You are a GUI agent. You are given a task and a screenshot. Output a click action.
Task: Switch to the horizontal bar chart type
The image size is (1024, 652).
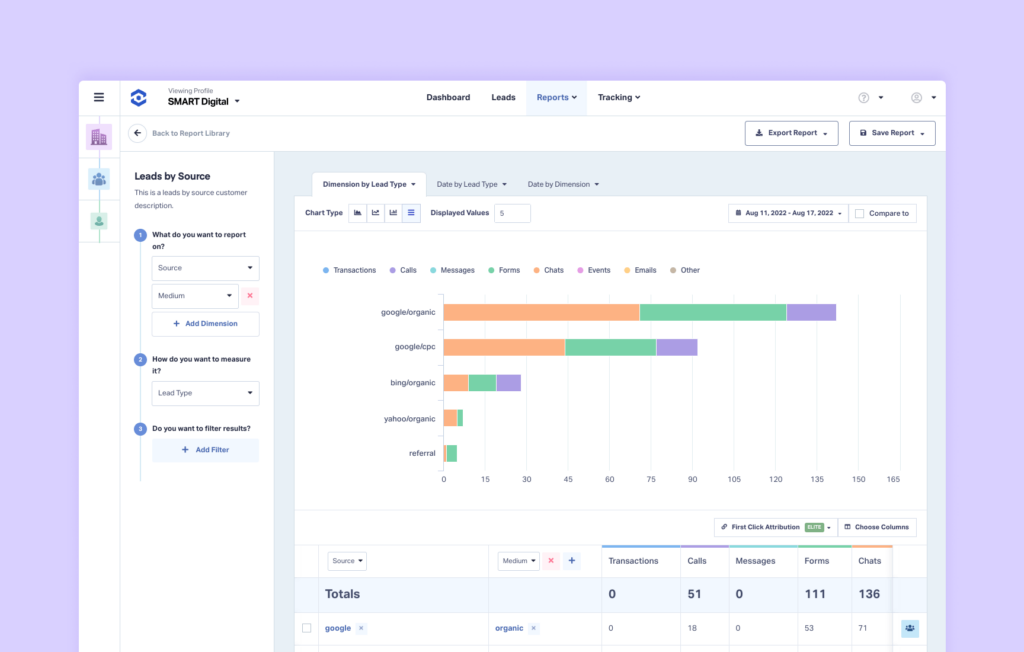411,212
